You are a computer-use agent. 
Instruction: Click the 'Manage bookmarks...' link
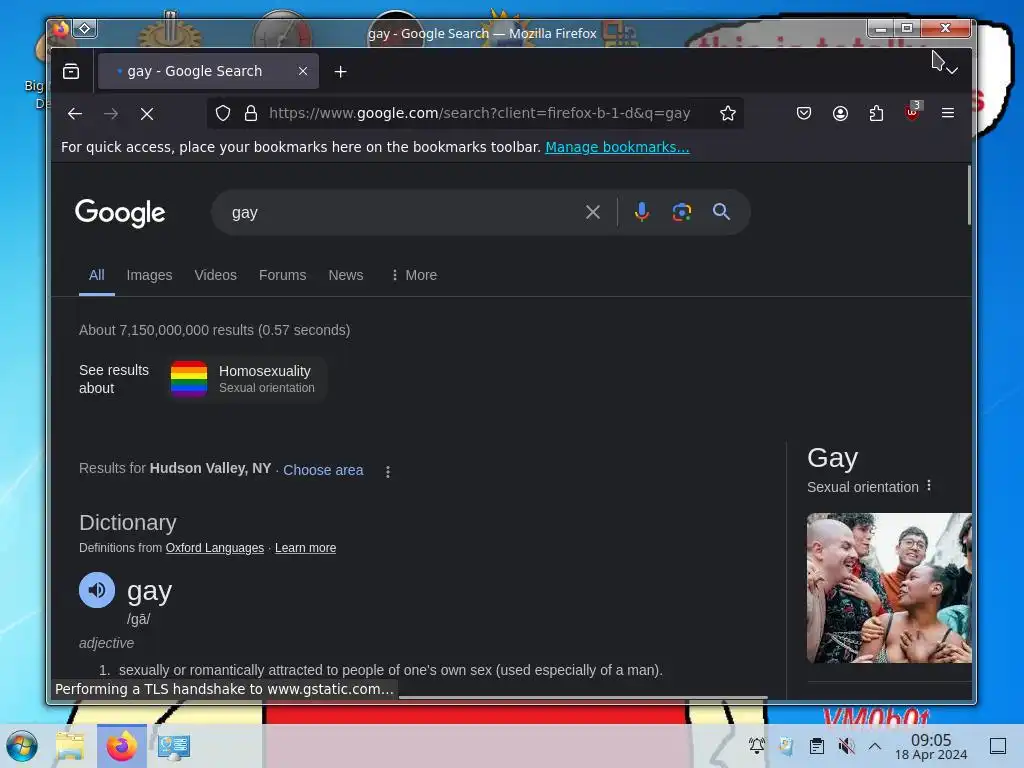click(x=617, y=148)
